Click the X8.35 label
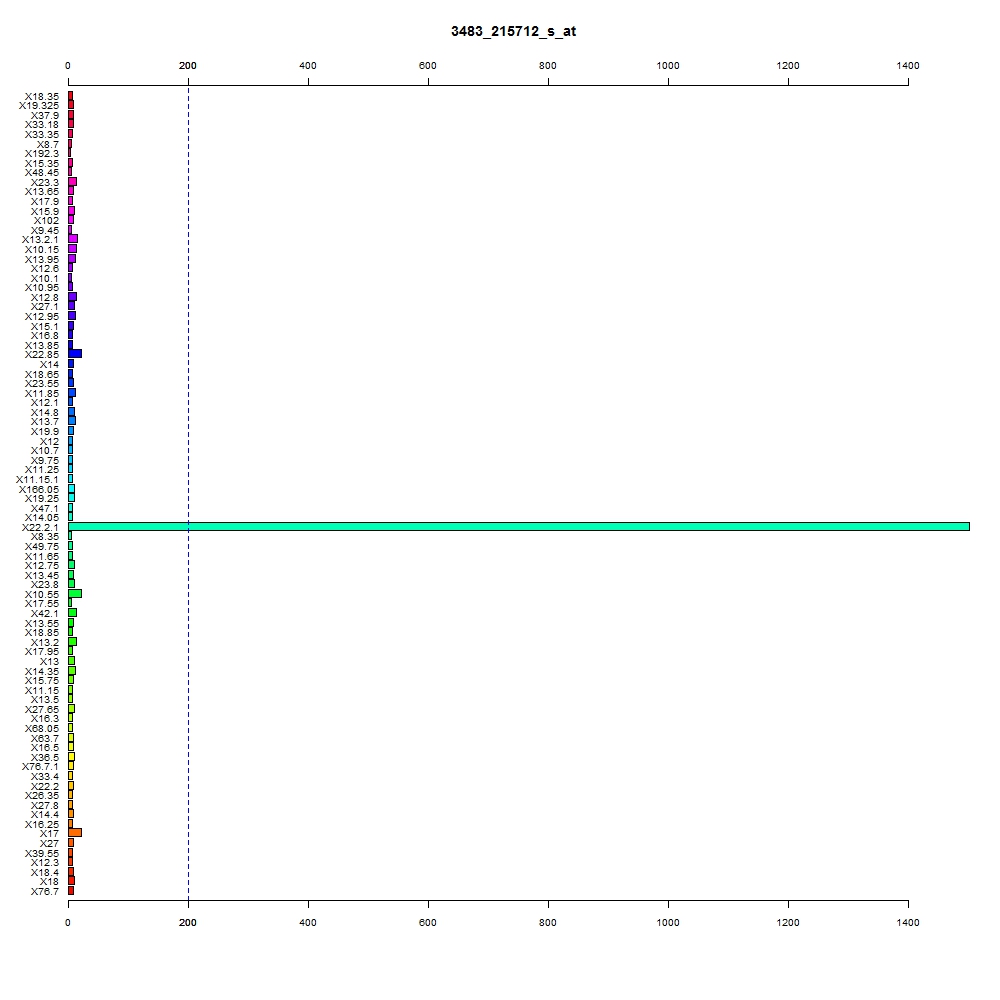Image resolution: width=1000 pixels, height=1000 pixels. [x=45, y=536]
